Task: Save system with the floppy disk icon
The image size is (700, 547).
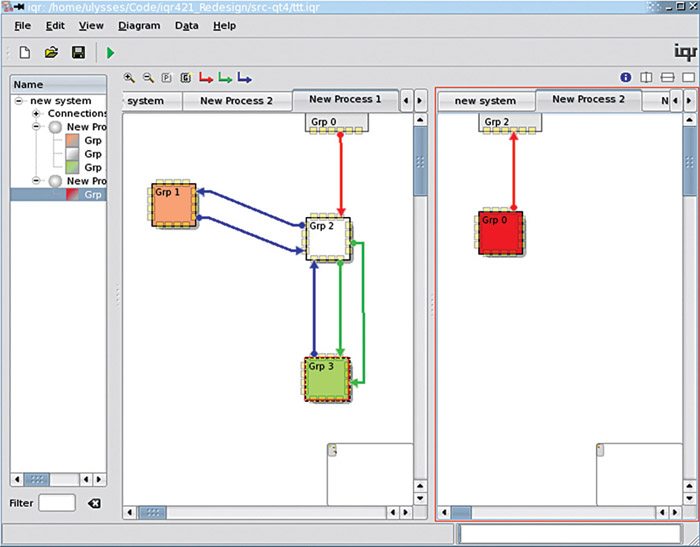Action: coord(78,52)
